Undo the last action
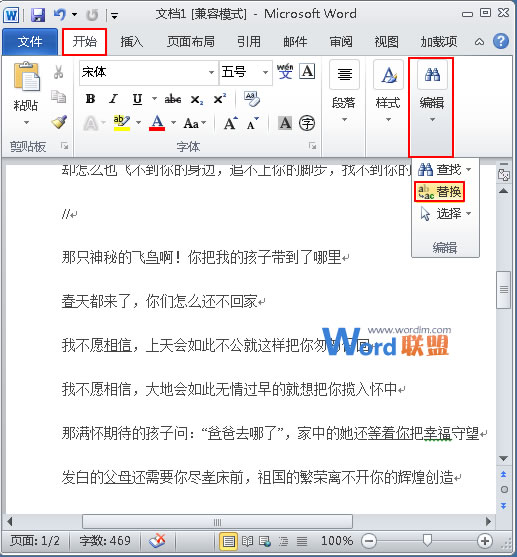The height and width of the screenshot is (557, 517). [59, 15]
